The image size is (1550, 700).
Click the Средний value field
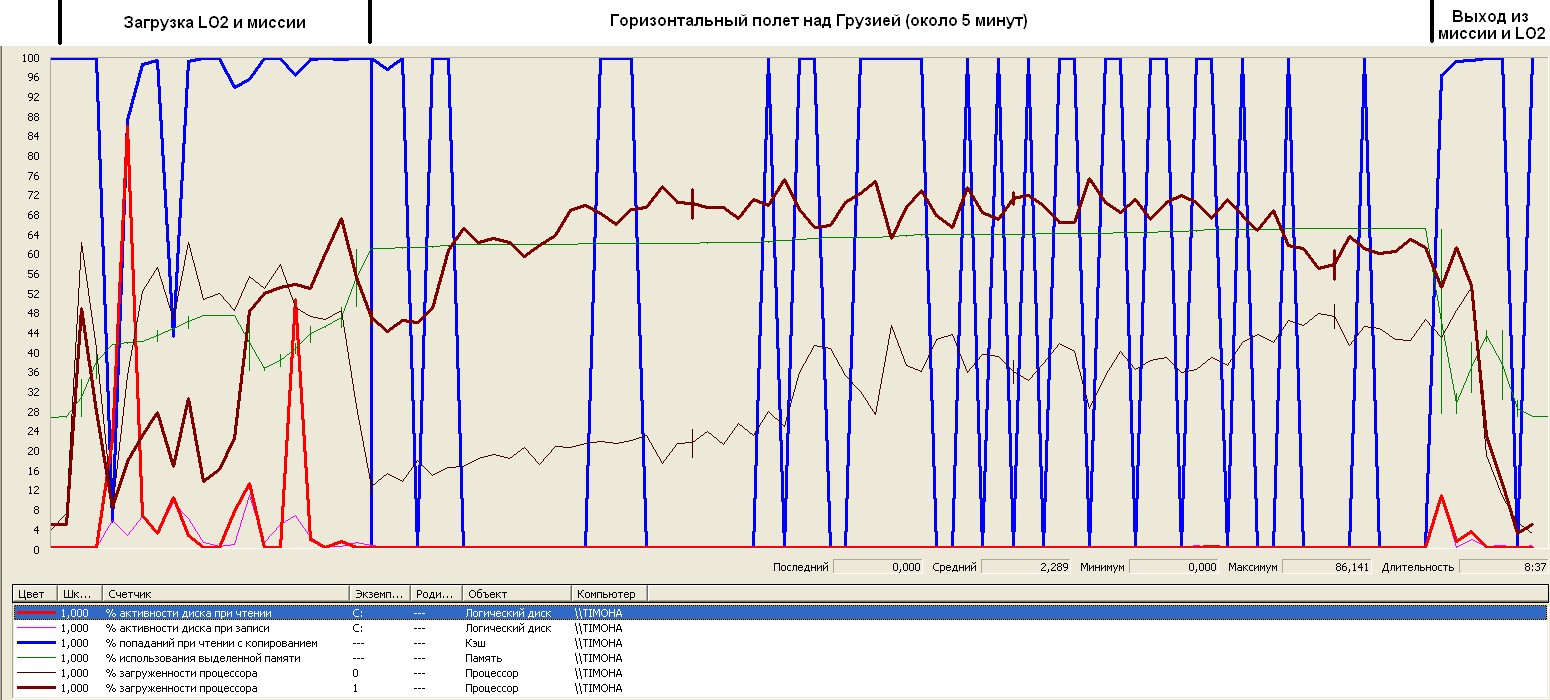coord(1026,567)
